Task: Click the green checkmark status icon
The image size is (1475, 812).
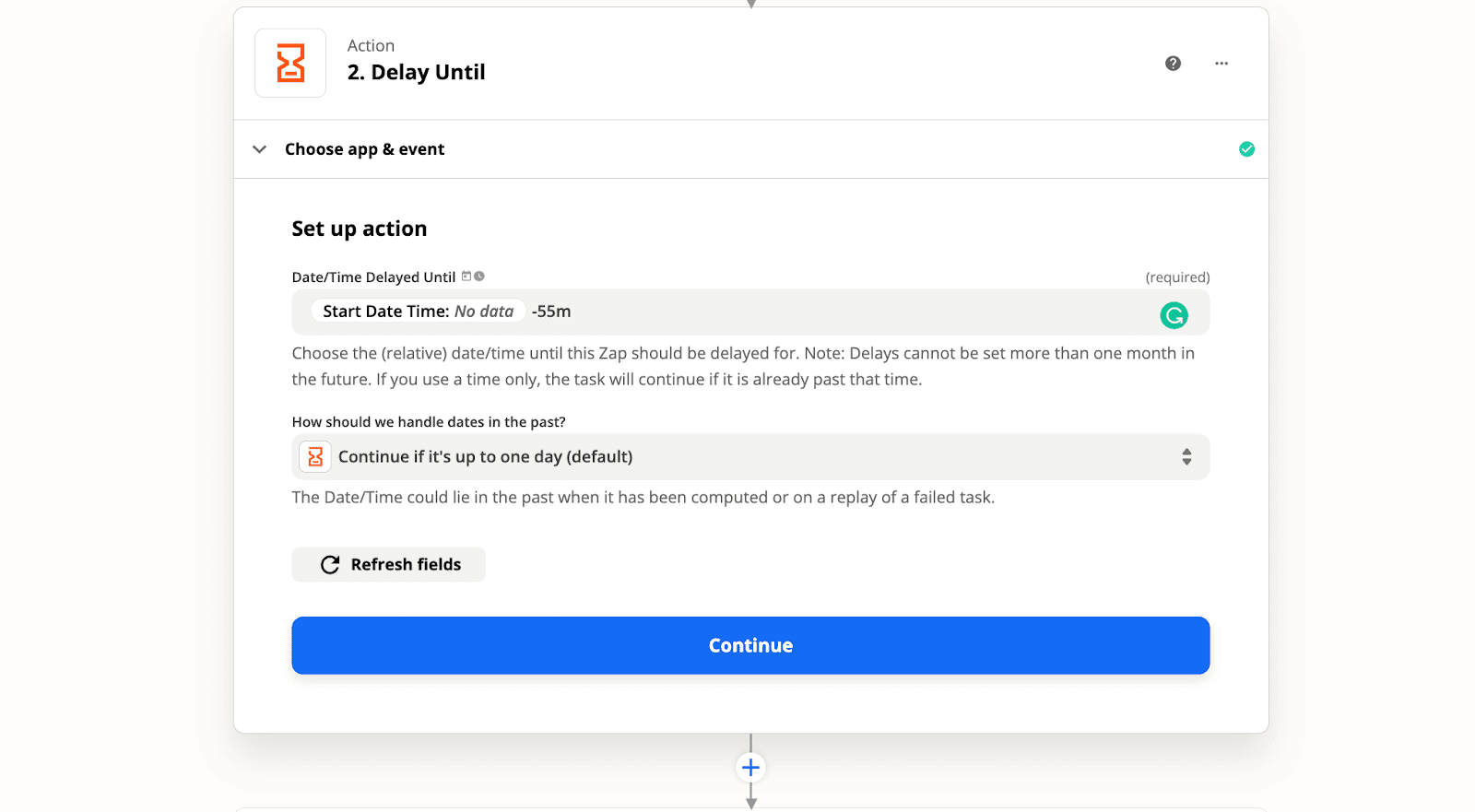Action: click(x=1246, y=149)
